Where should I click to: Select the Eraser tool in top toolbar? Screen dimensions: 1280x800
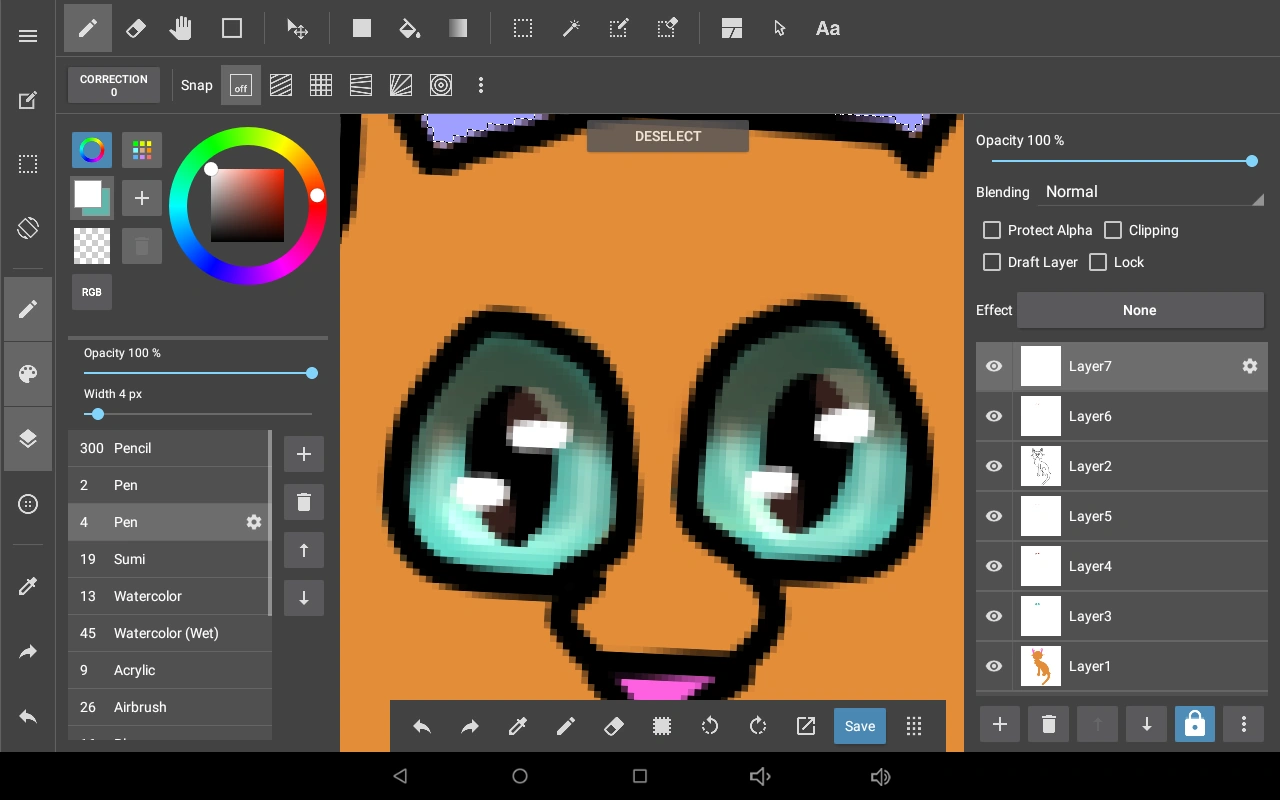pos(136,29)
